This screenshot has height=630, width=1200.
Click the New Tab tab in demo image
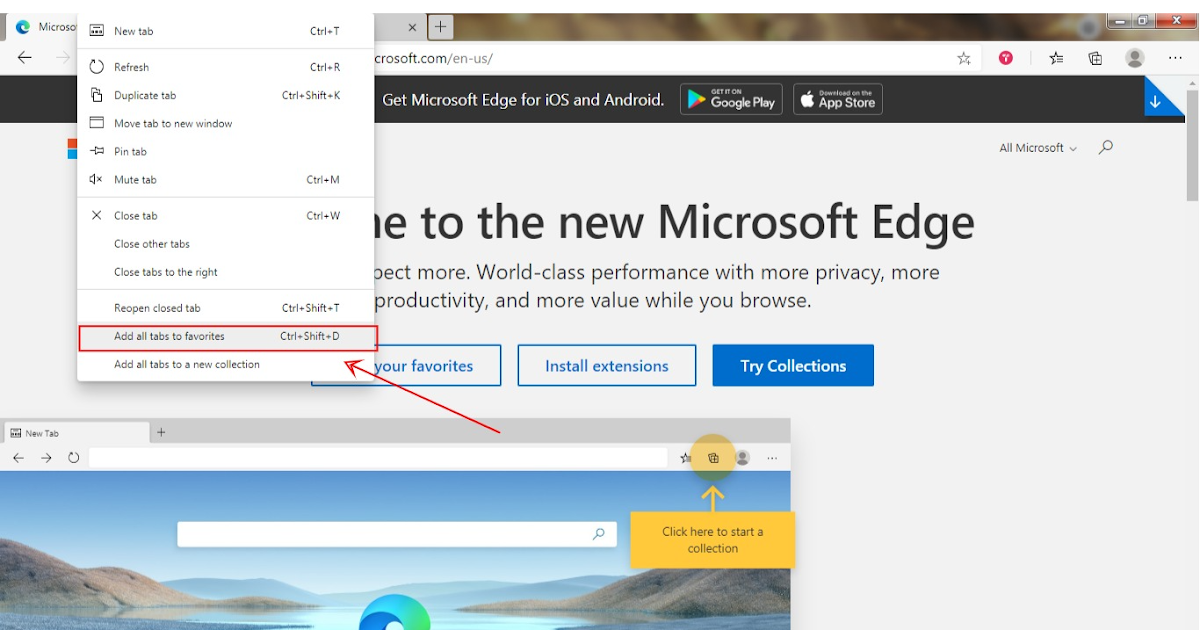pos(75,433)
